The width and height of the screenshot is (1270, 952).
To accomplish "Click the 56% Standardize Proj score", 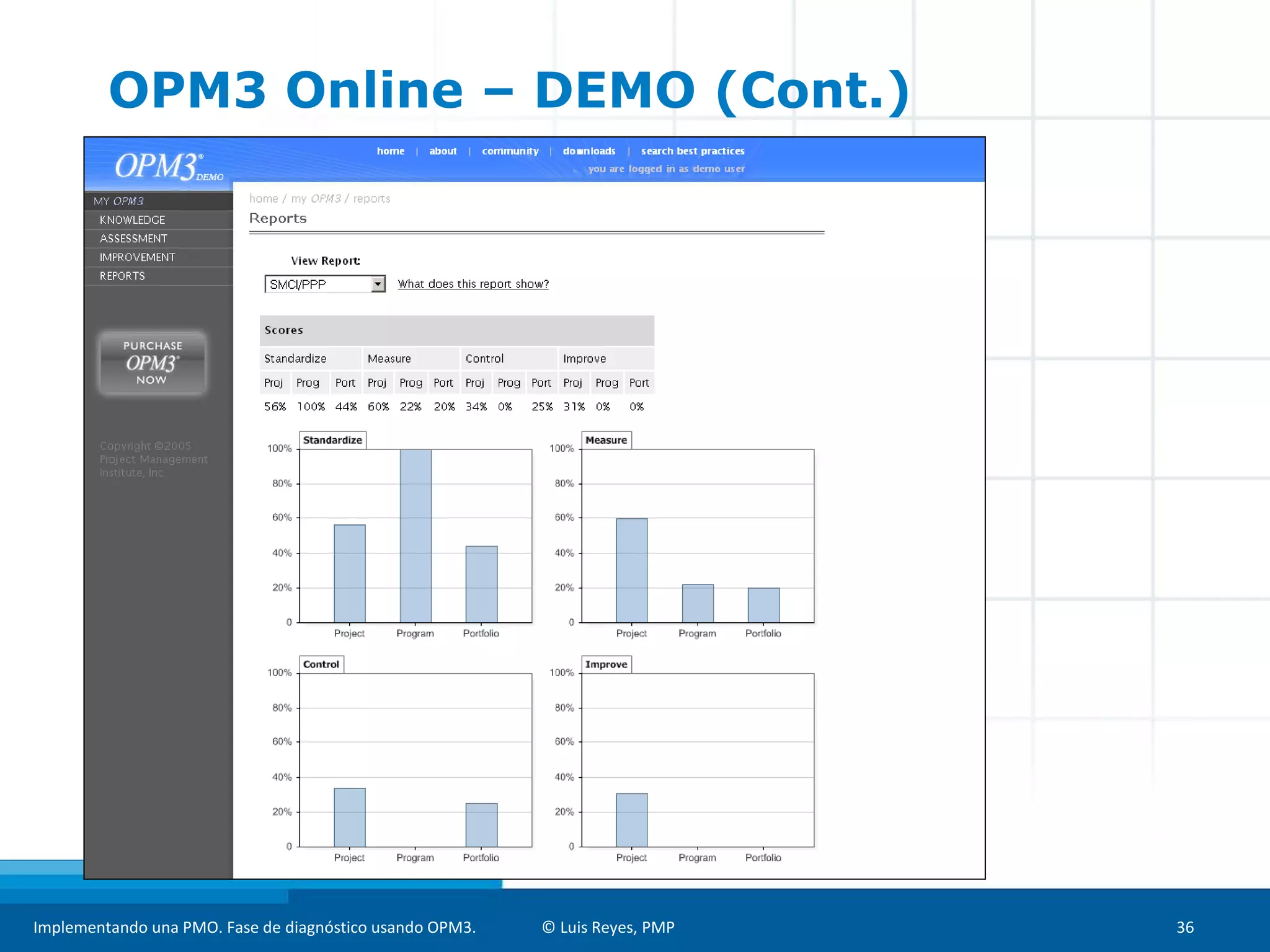I will coord(275,407).
